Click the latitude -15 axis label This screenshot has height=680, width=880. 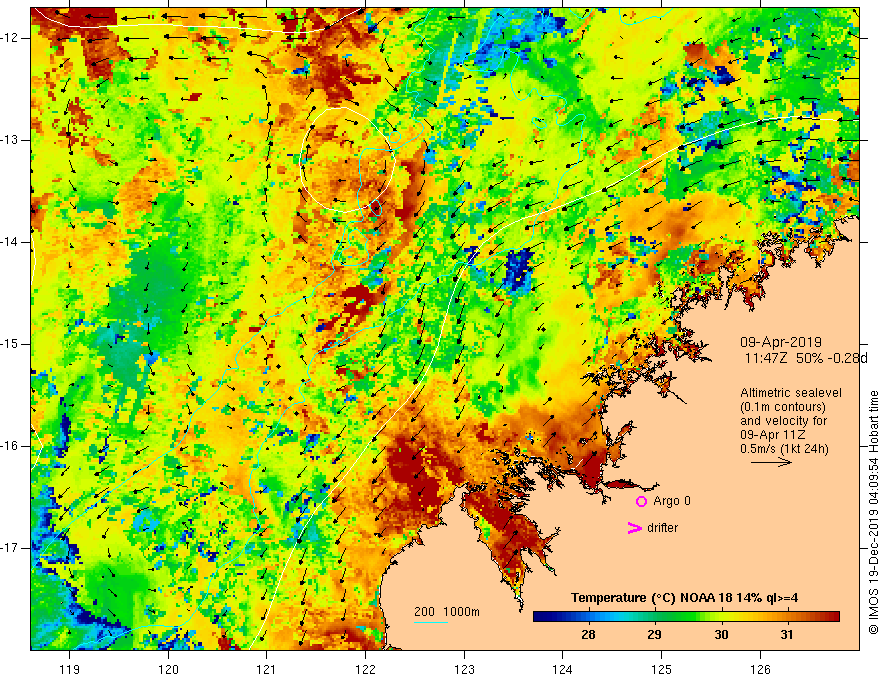[x=10, y=344]
